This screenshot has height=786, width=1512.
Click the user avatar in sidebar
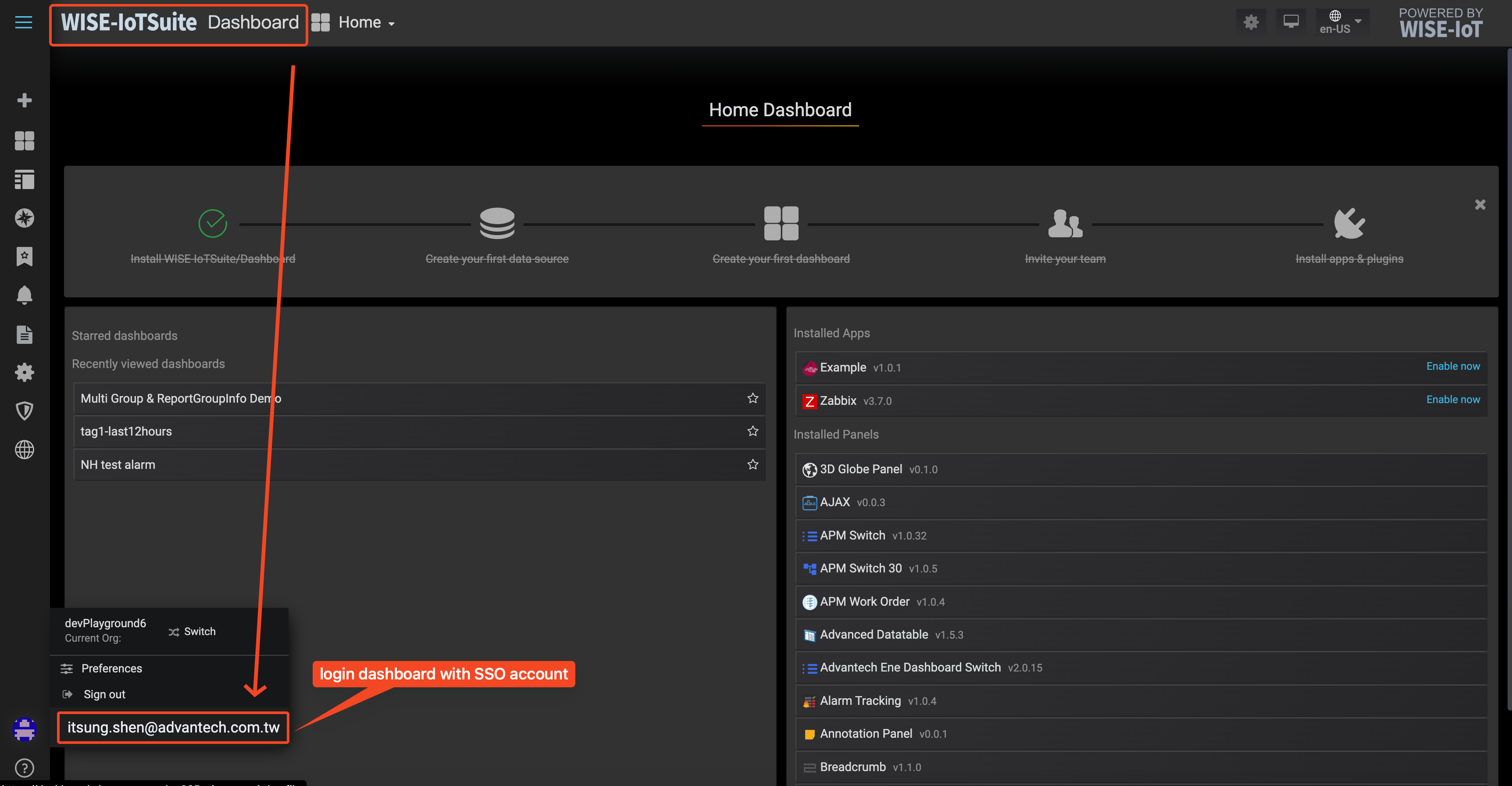point(25,730)
